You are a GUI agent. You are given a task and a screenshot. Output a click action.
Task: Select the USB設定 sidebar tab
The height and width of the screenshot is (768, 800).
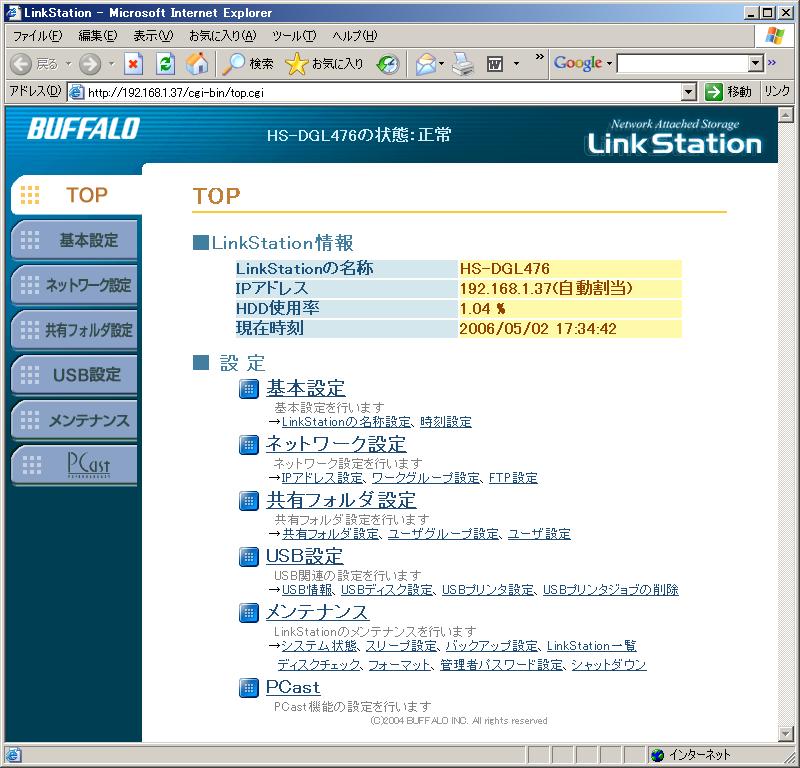click(x=74, y=375)
